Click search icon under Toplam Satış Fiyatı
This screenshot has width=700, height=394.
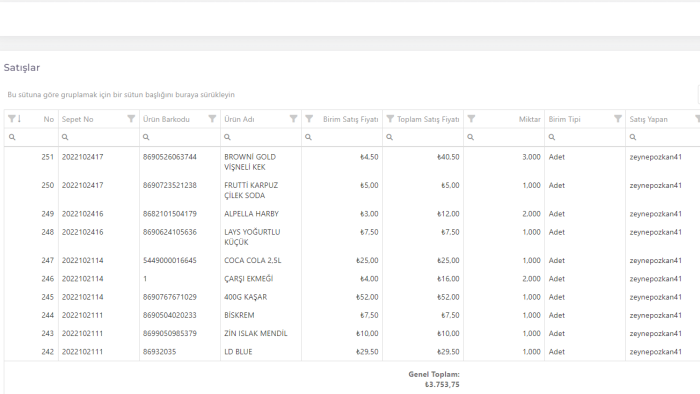pyautogui.click(x=389, y=137)
